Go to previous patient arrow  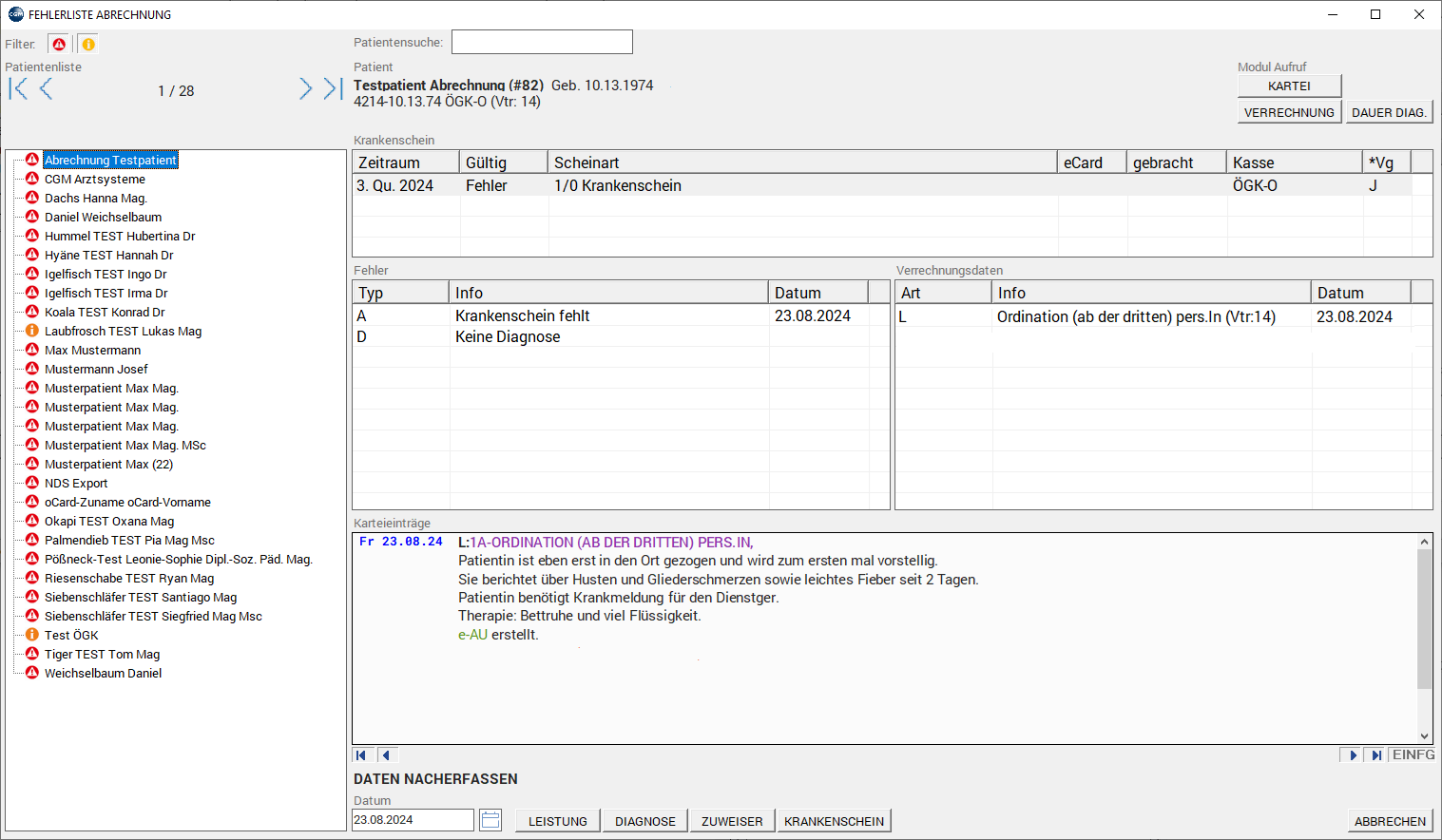[x=46, y=89]
